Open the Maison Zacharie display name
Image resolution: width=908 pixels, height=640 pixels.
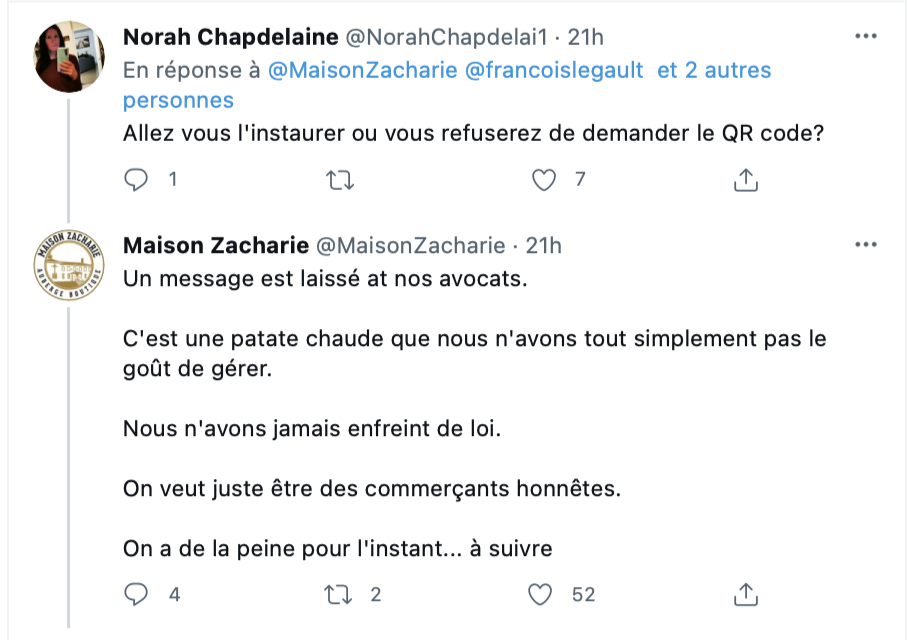click(x=216, y=245)
